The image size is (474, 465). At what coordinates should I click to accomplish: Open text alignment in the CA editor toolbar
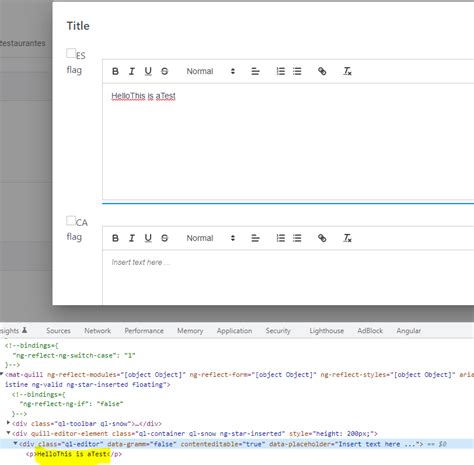[255, 238]
